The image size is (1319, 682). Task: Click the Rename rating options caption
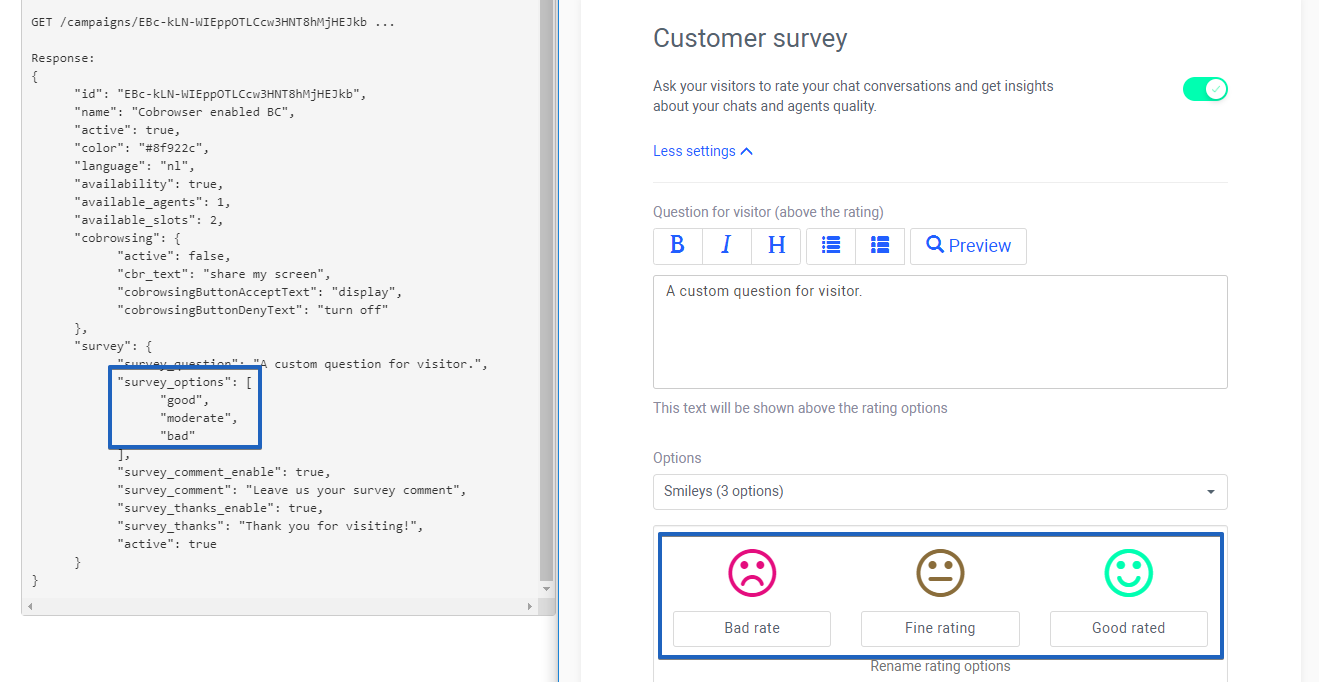[940, 666]
